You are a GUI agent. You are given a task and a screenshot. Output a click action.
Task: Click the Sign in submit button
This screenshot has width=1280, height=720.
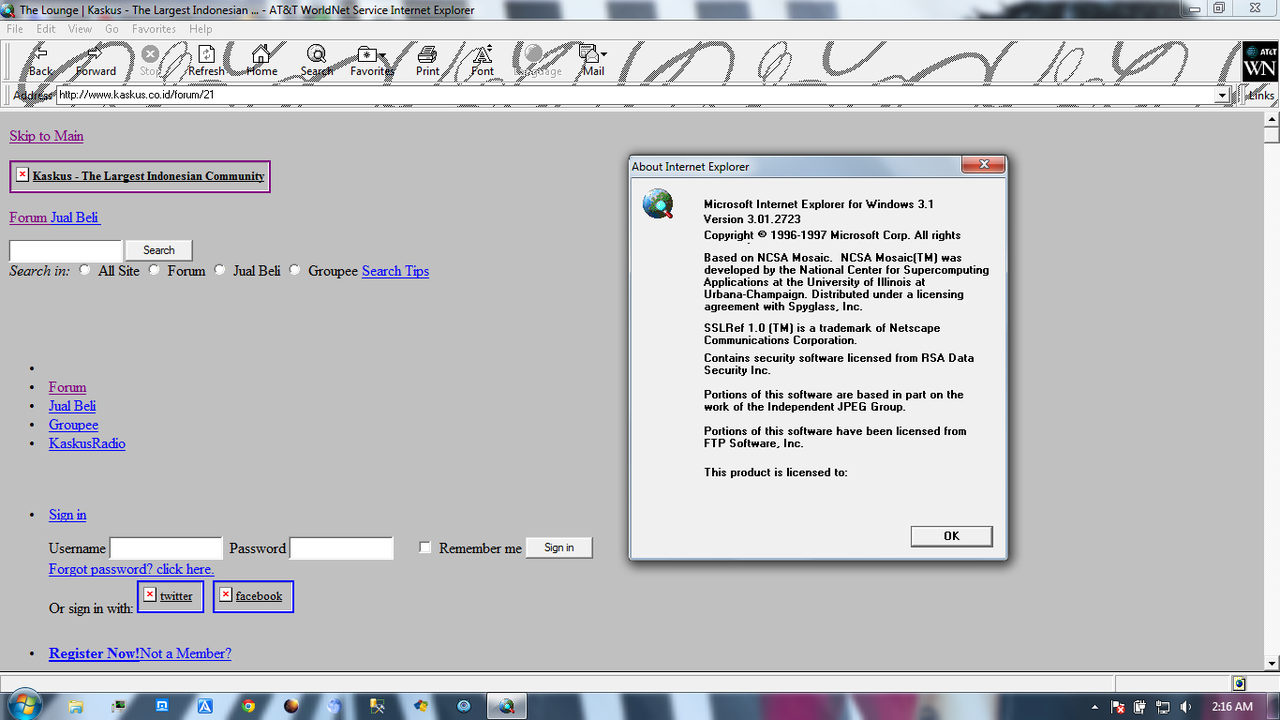point(559,547)
